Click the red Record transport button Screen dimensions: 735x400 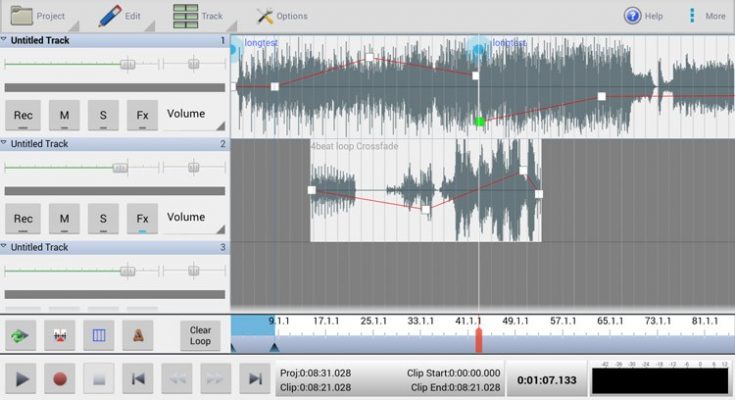(x=60, y=379)
